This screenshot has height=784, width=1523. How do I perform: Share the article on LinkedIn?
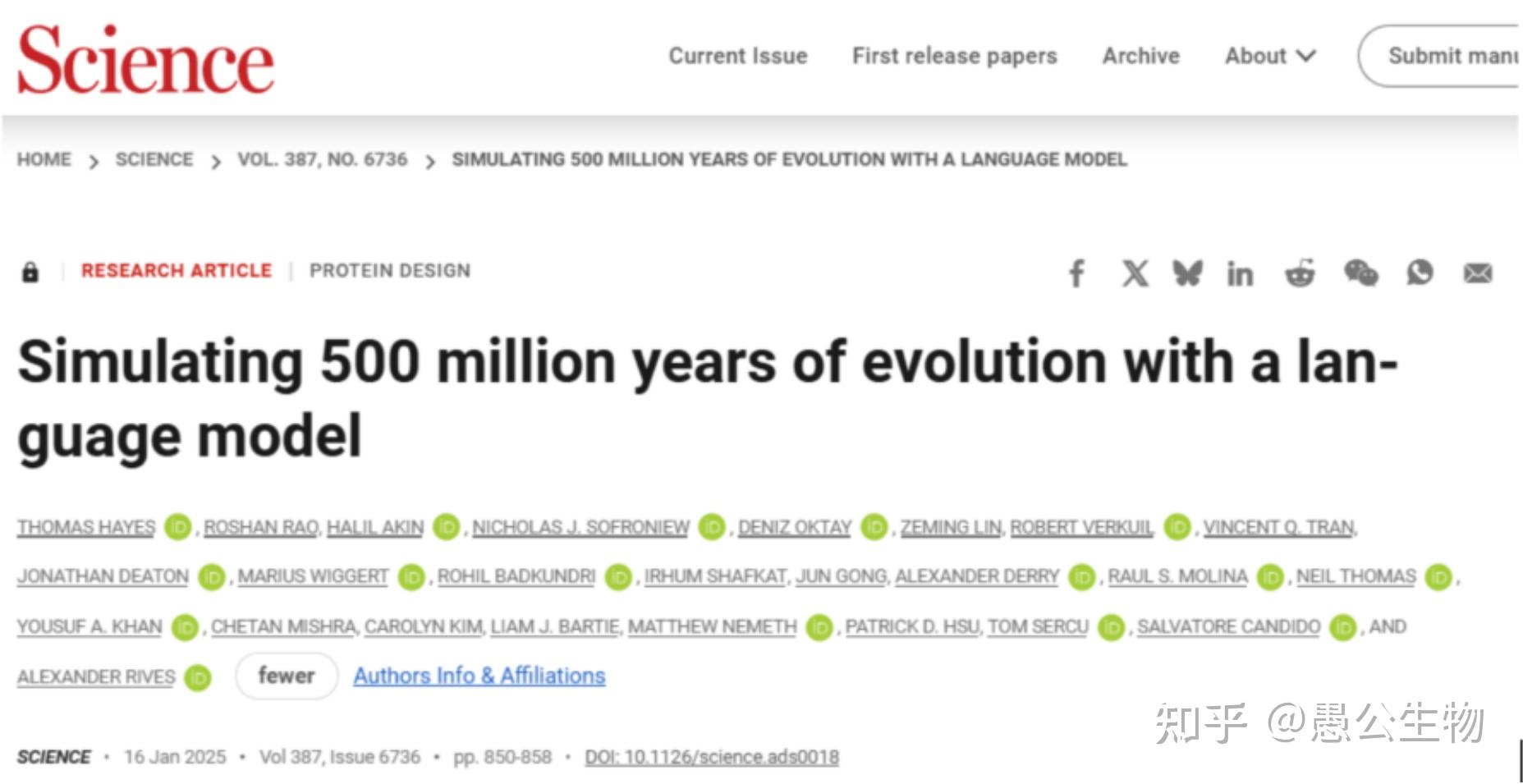point(1240,274)
